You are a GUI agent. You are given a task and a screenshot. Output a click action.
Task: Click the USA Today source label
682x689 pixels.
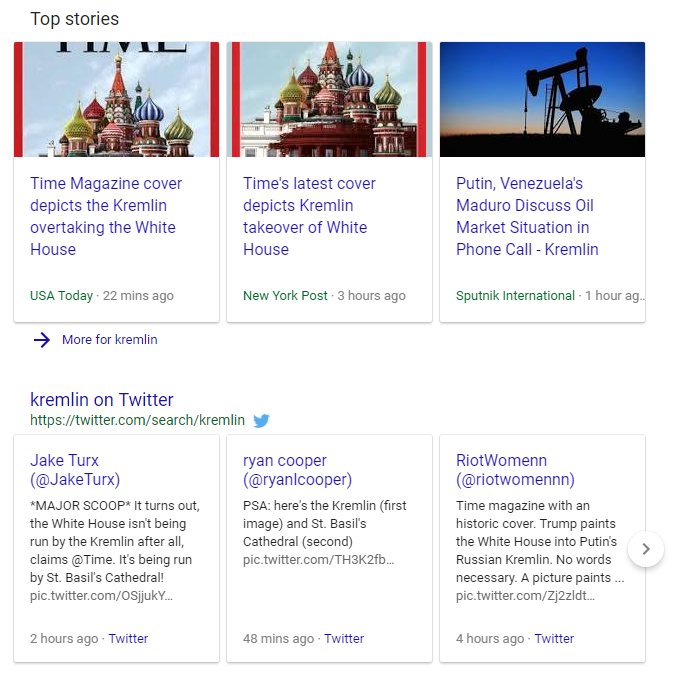(62, 296)
